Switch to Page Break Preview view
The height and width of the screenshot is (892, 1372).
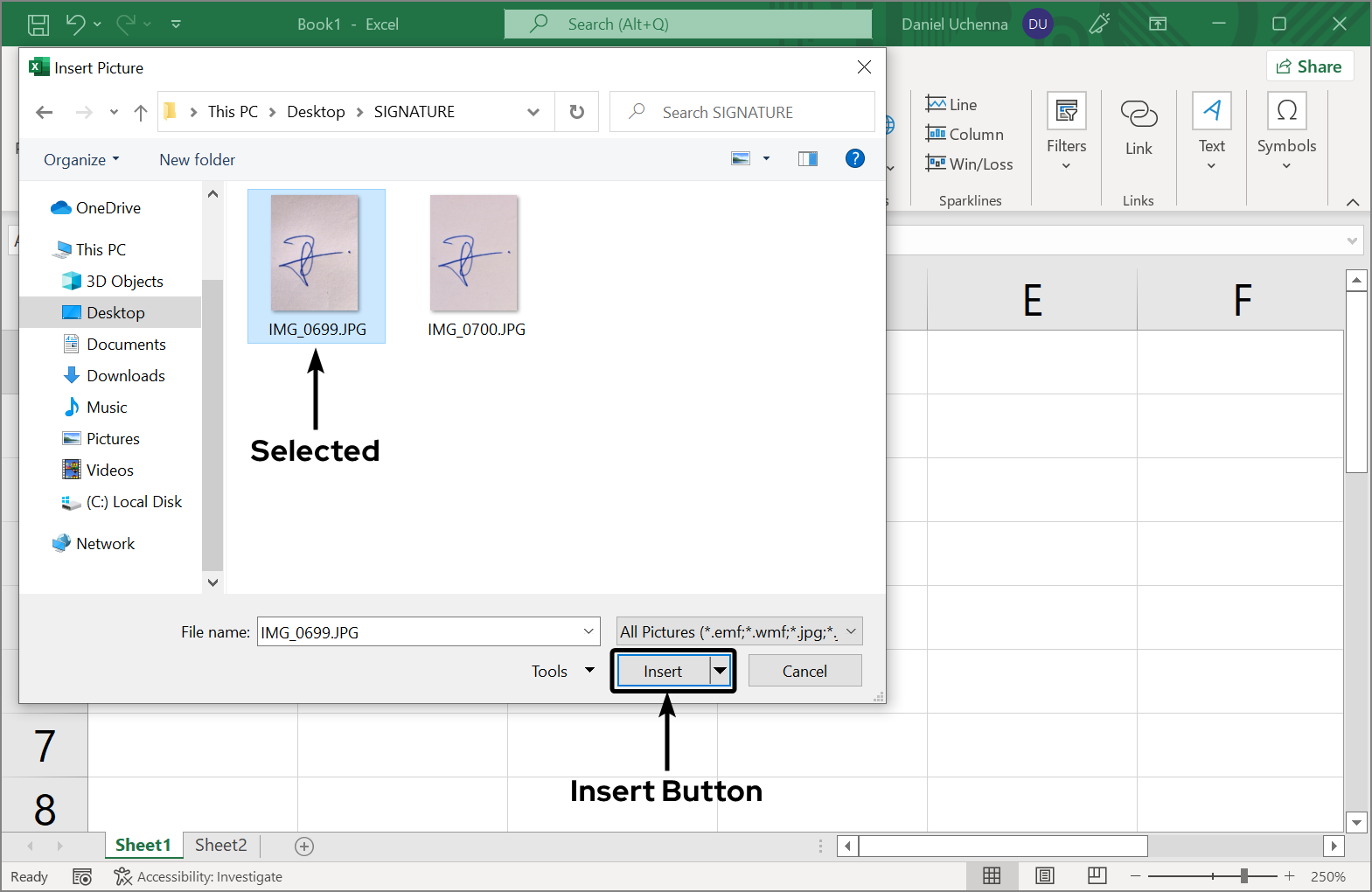(1097, 876)
